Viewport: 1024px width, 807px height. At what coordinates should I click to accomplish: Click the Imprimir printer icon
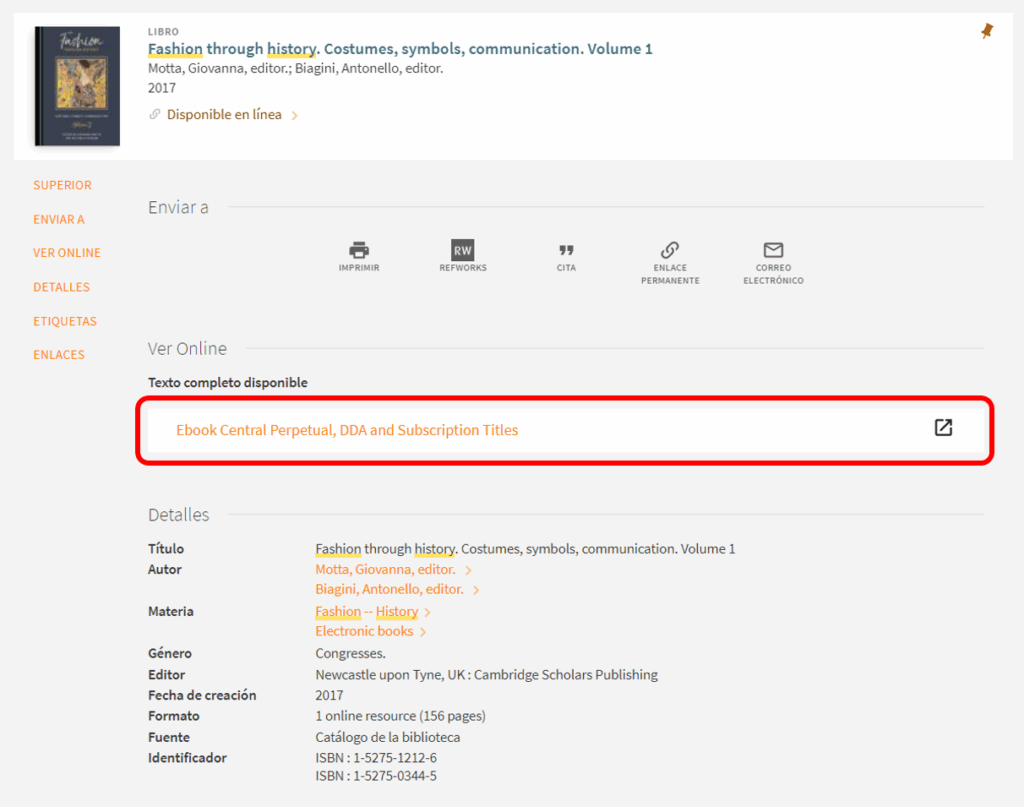click(x=359, y=250)
